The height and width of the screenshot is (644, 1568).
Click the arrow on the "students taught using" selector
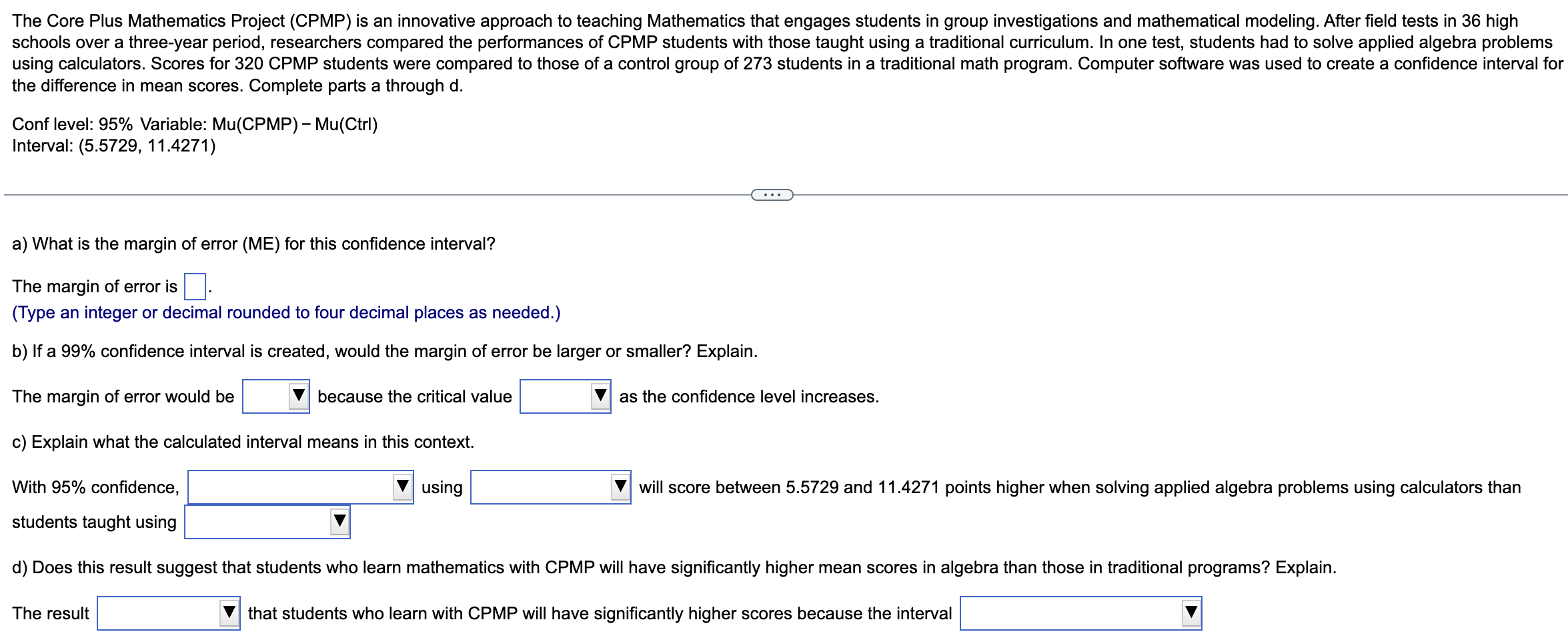(x=337, y=523)
